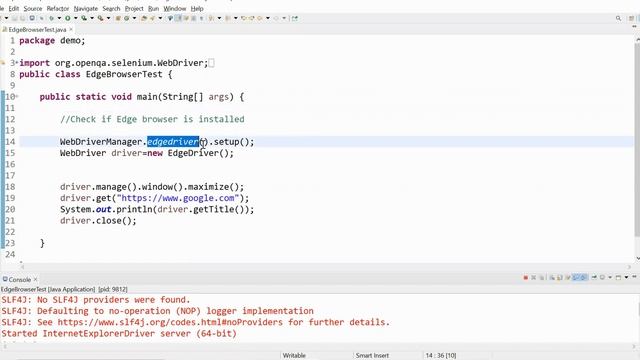The image size is (640, 360).
Task: Terminate the running program with red square
Action: [x=526, y=278]
